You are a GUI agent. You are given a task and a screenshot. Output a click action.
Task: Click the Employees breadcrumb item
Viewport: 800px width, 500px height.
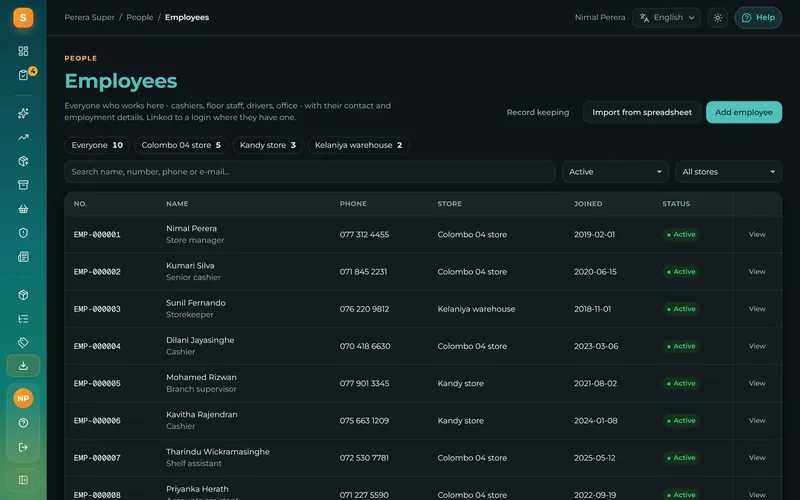coord(187,17)
